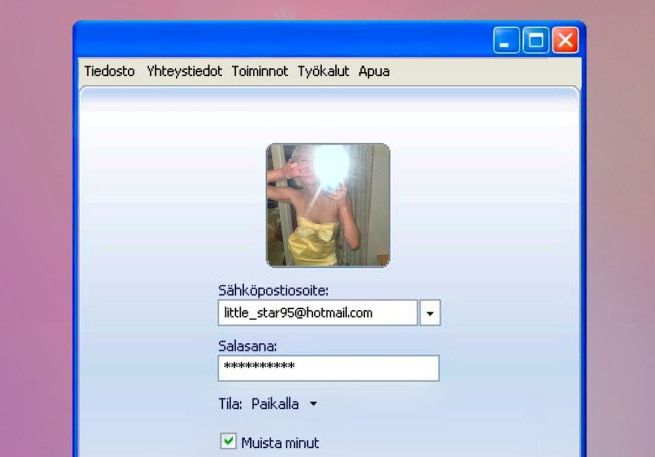
Task: Uncheck the Muista minut checkbox
Action: point(228,441)
